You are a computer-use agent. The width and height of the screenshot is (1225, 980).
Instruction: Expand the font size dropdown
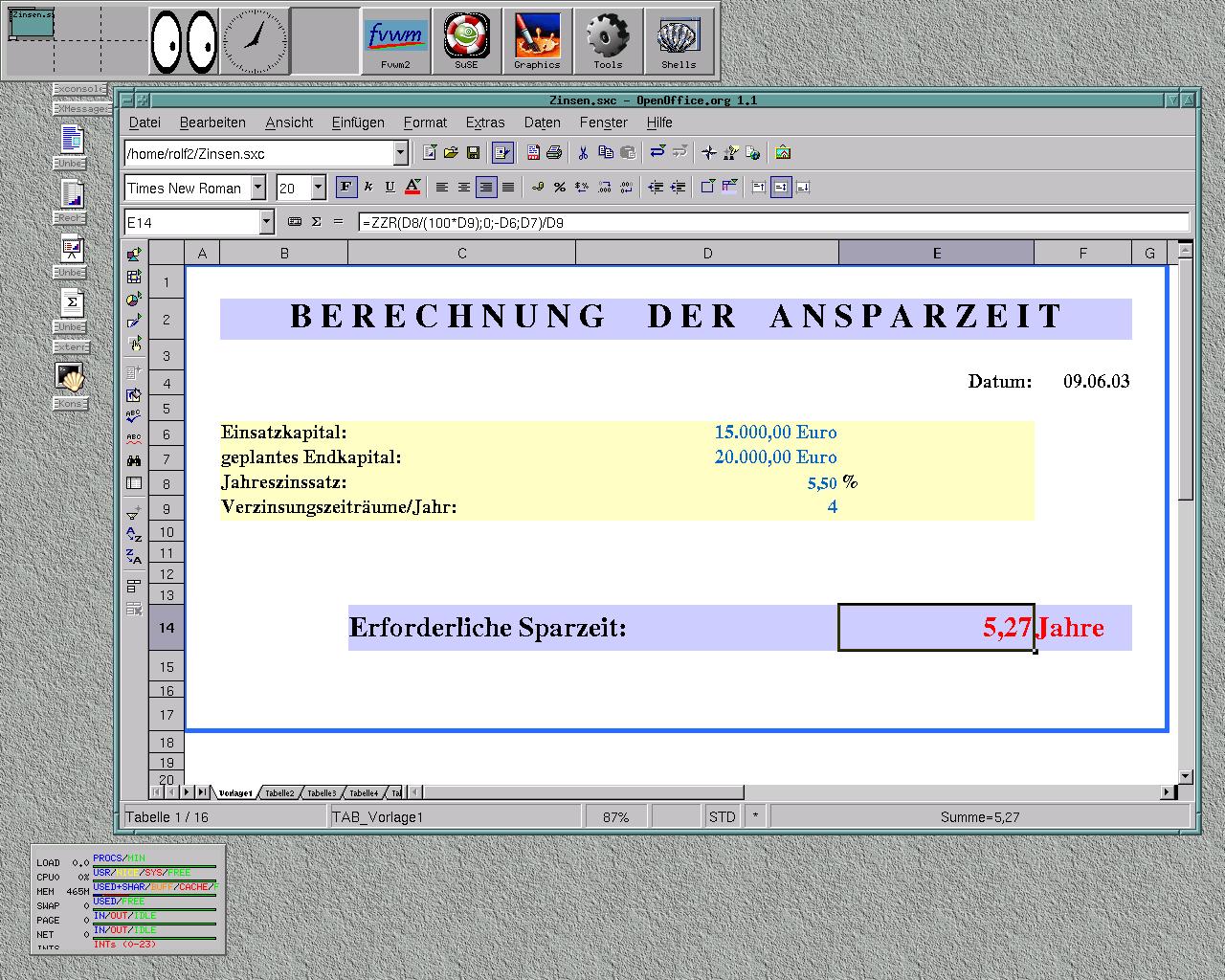point(319,188)
